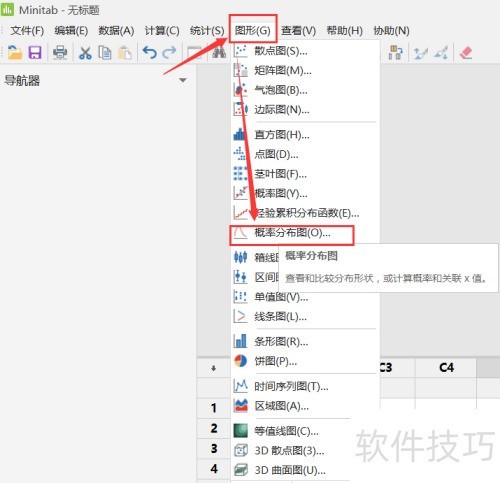Open the 查看(V) menu
Image resolution: width=500 pixels, height=483 pixels.
click(x=298, y=31)
